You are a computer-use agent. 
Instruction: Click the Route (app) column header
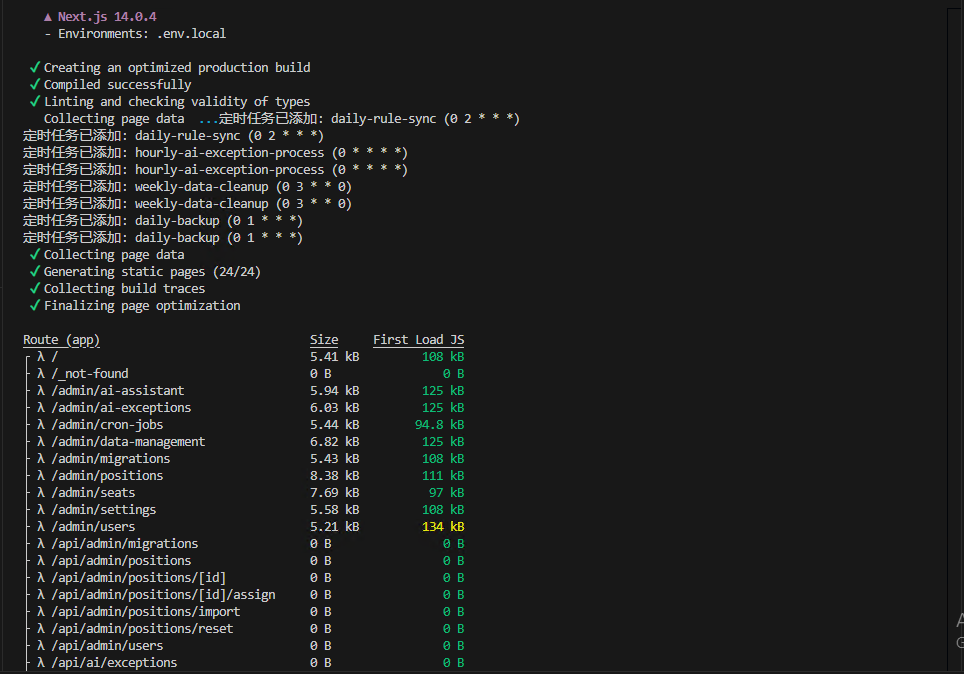pos(61,340)
